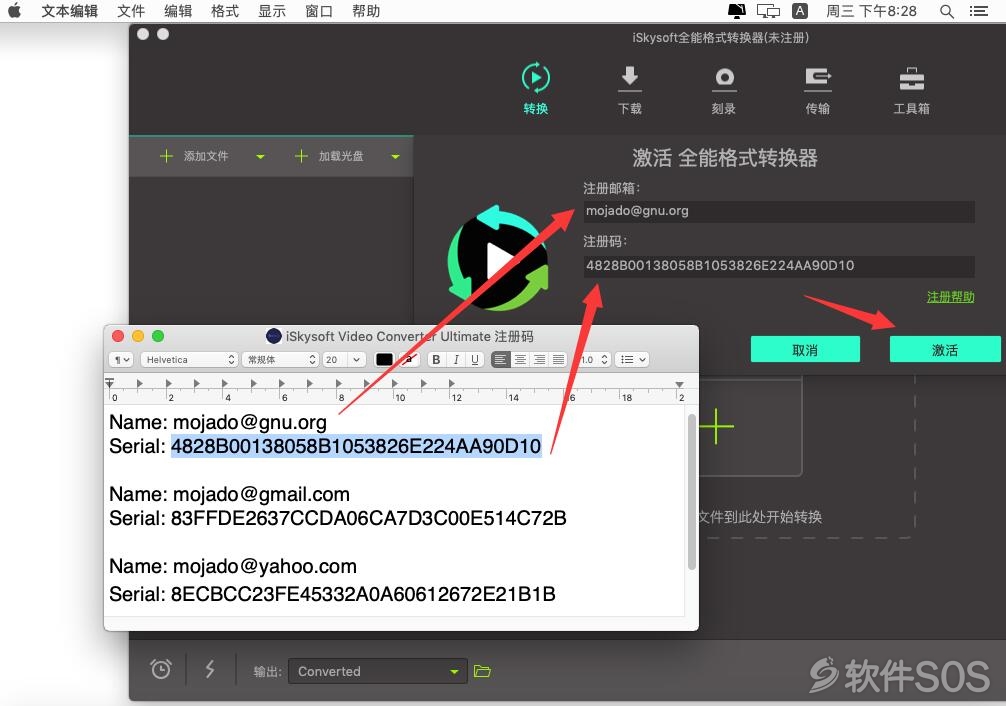Align text left in TextEdit

click(x=500, y=359)
